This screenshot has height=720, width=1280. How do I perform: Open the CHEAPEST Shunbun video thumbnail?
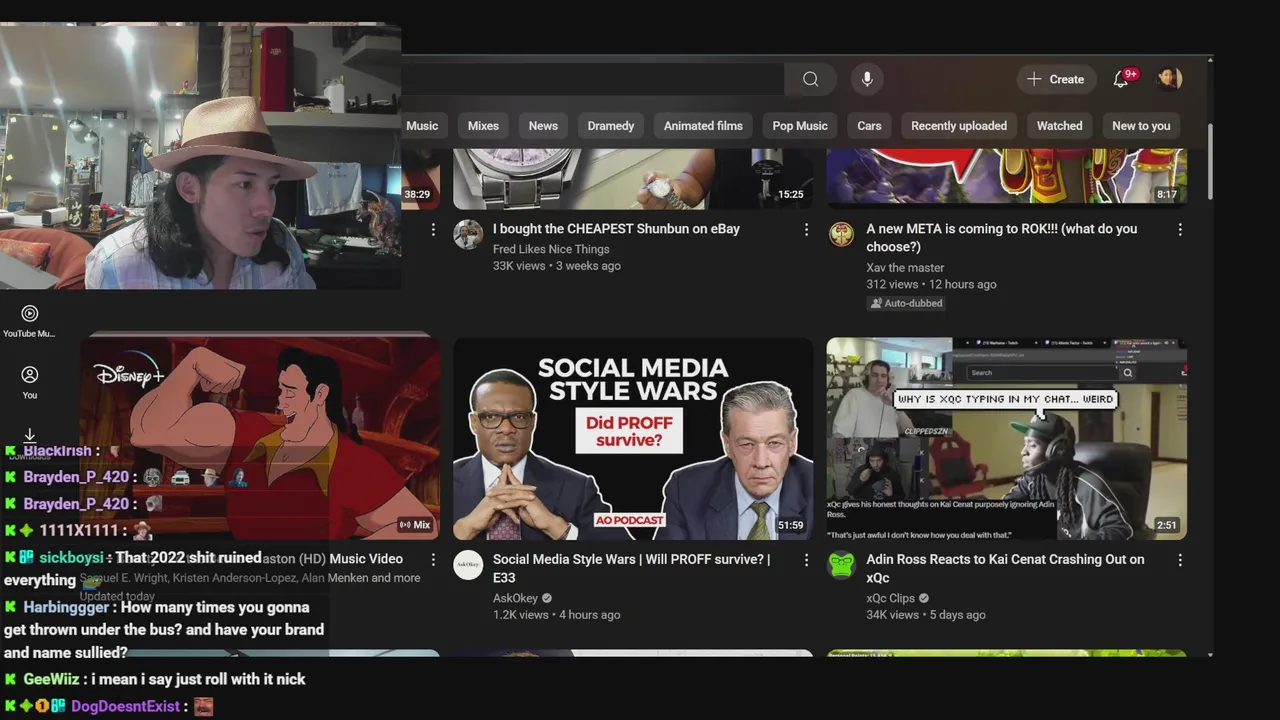click(x=633, y=178)
